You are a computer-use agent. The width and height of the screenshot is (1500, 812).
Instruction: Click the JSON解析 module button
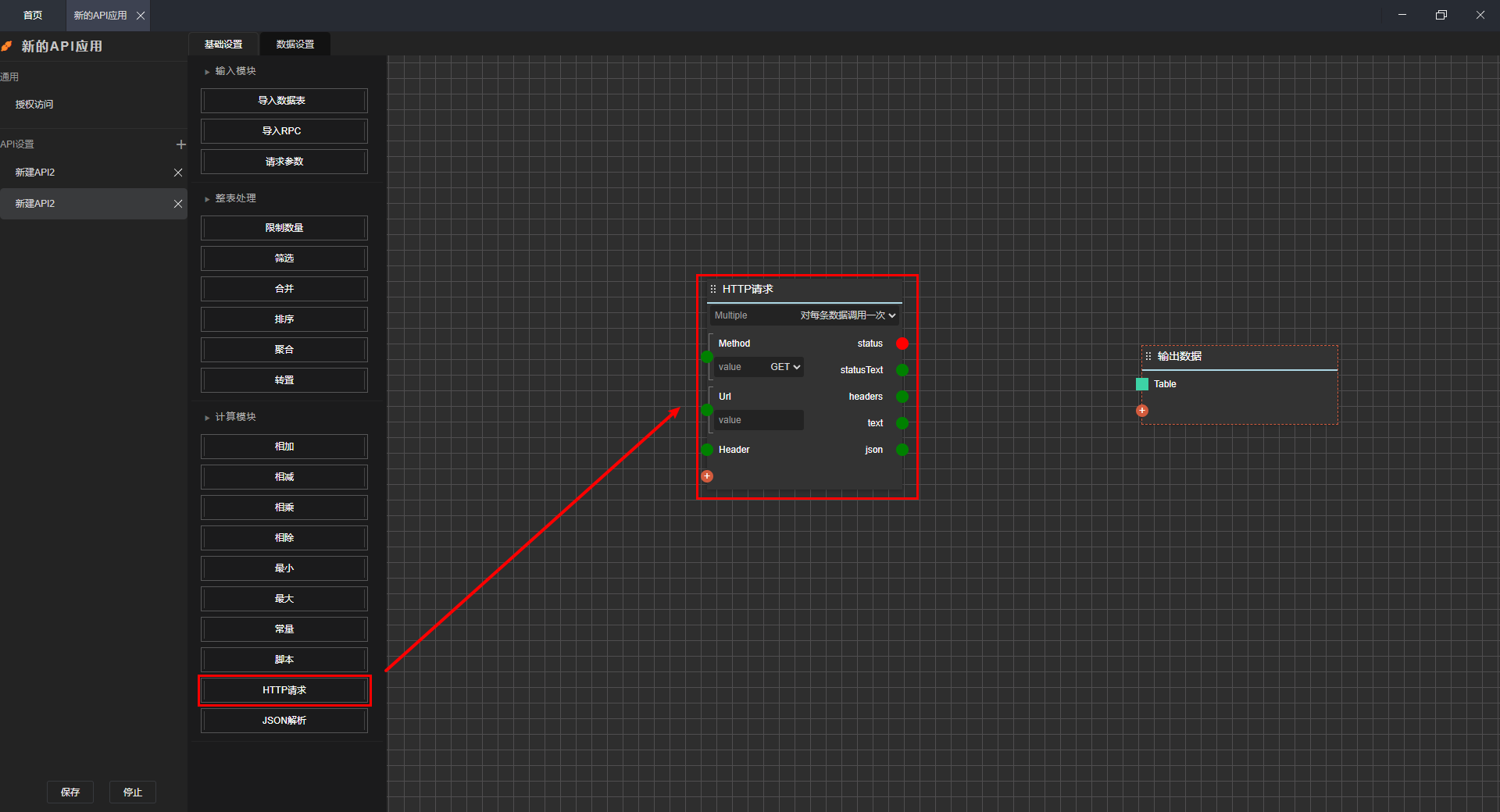point(284,721)
